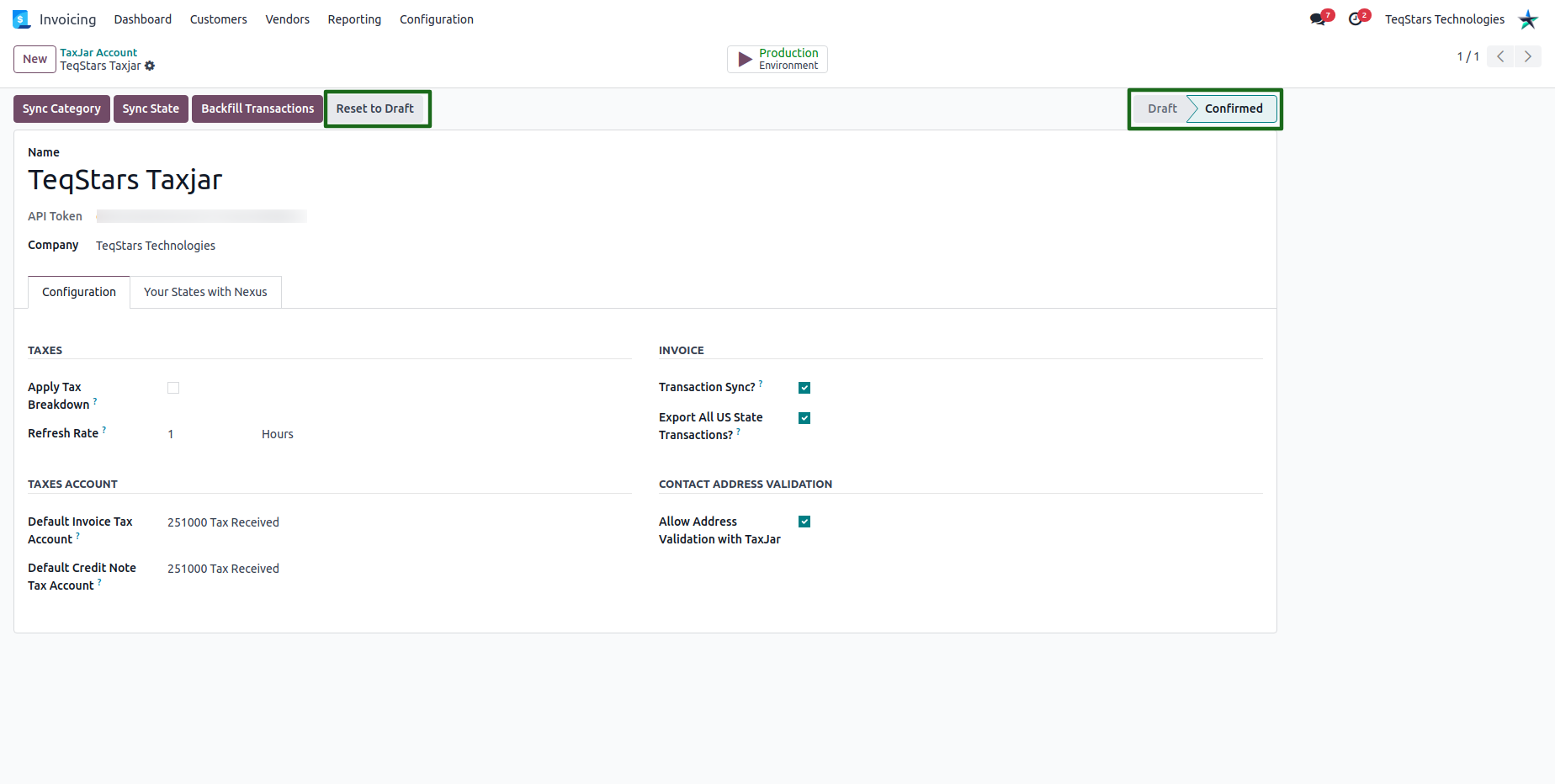The height and width of the screenshot is (784, 1555).
Task: Select the Confirmed status stage
Action: 1233,109
